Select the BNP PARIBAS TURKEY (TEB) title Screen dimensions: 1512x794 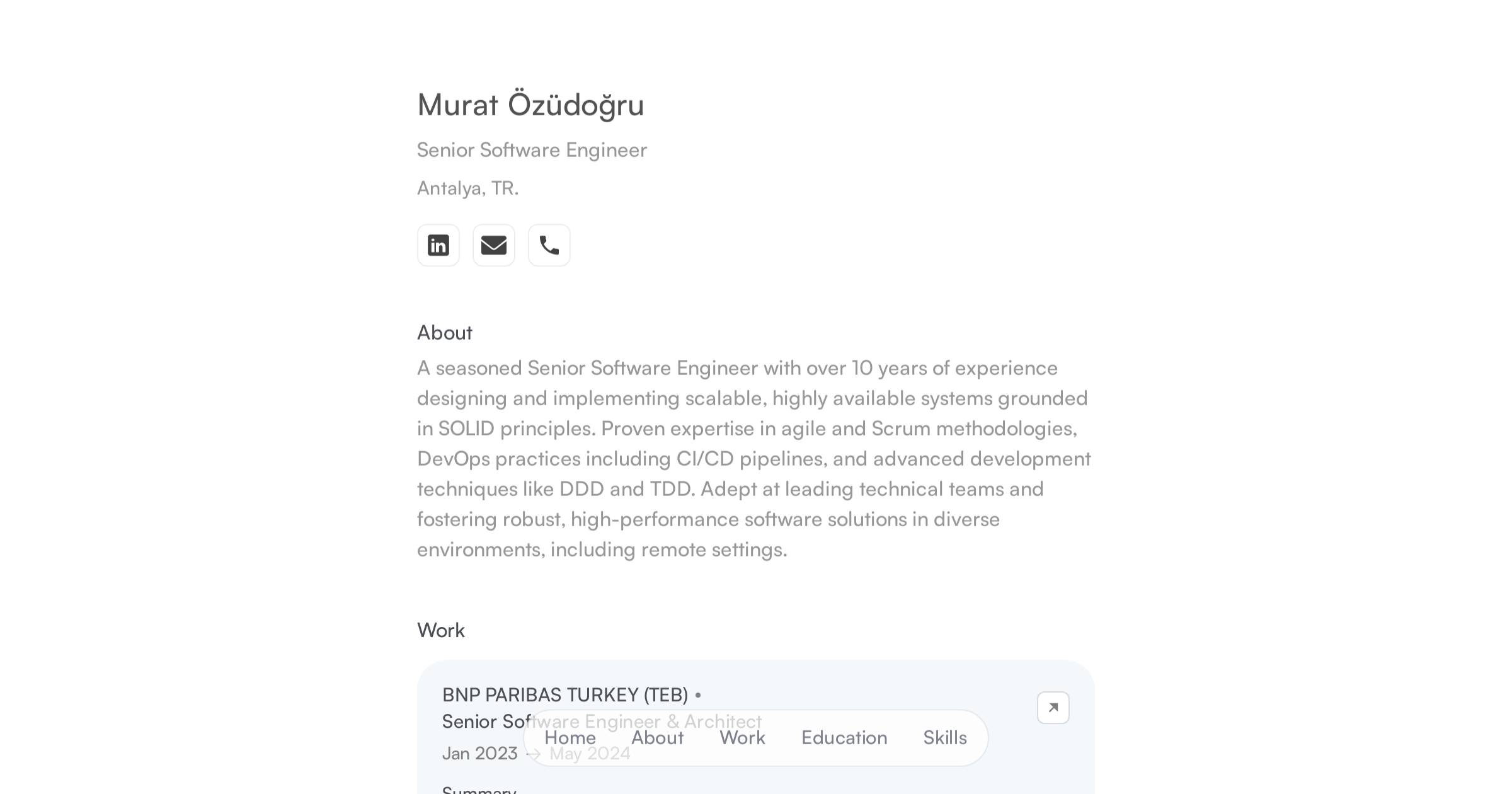pos(565,695)
